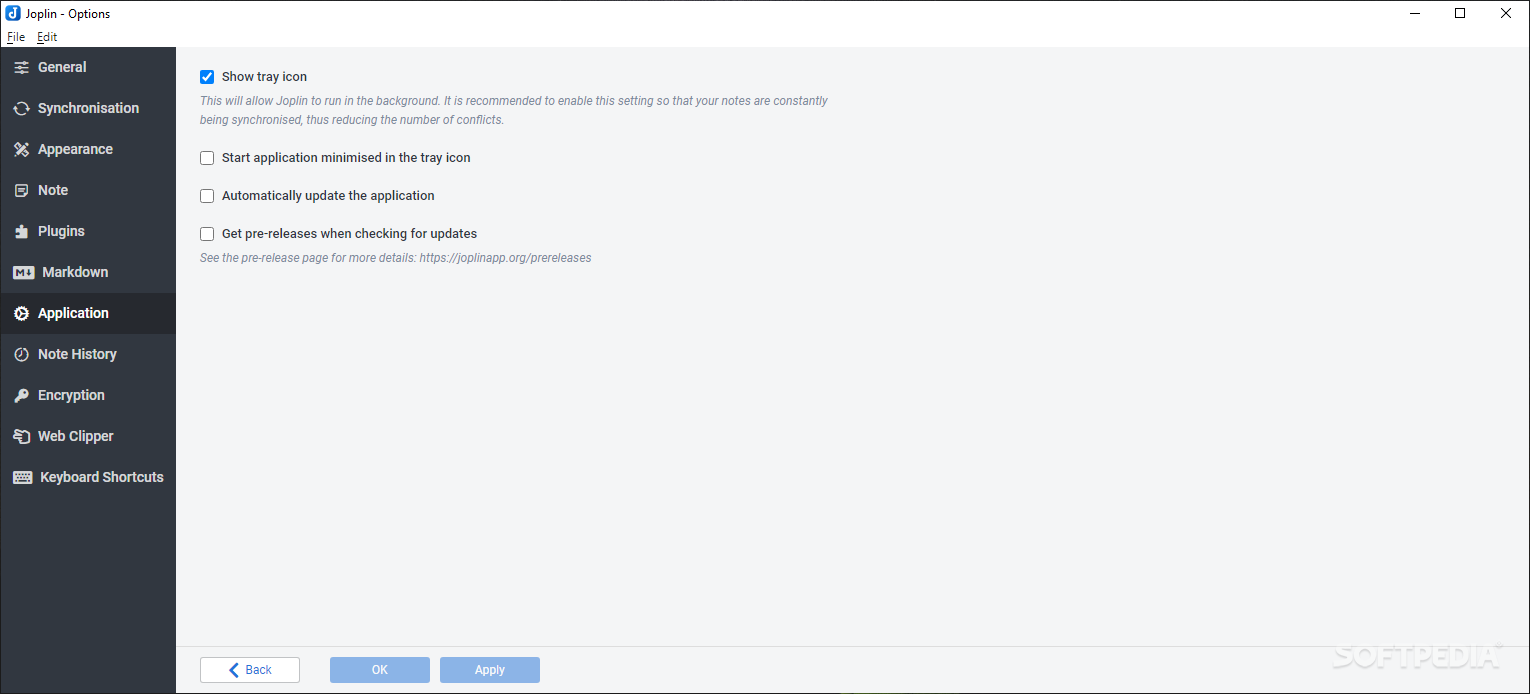Image resolution: width=1530 pixels, height=694 pixels.
Task: Go to Encryption settings
Action: [88, 395]
